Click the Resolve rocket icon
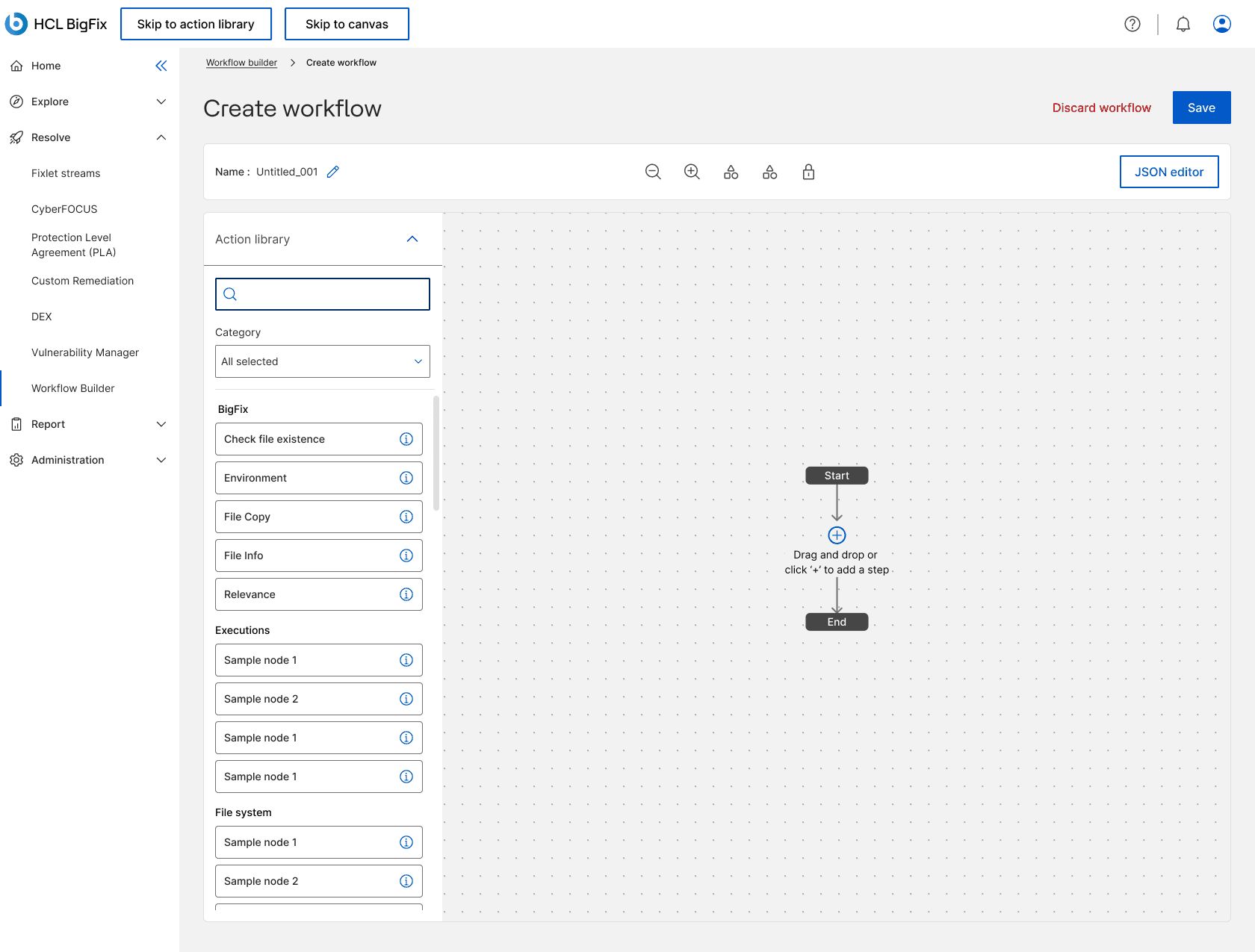Image resolution: width=1255 pixels, height=952 pixels. (x=16, y=137)
